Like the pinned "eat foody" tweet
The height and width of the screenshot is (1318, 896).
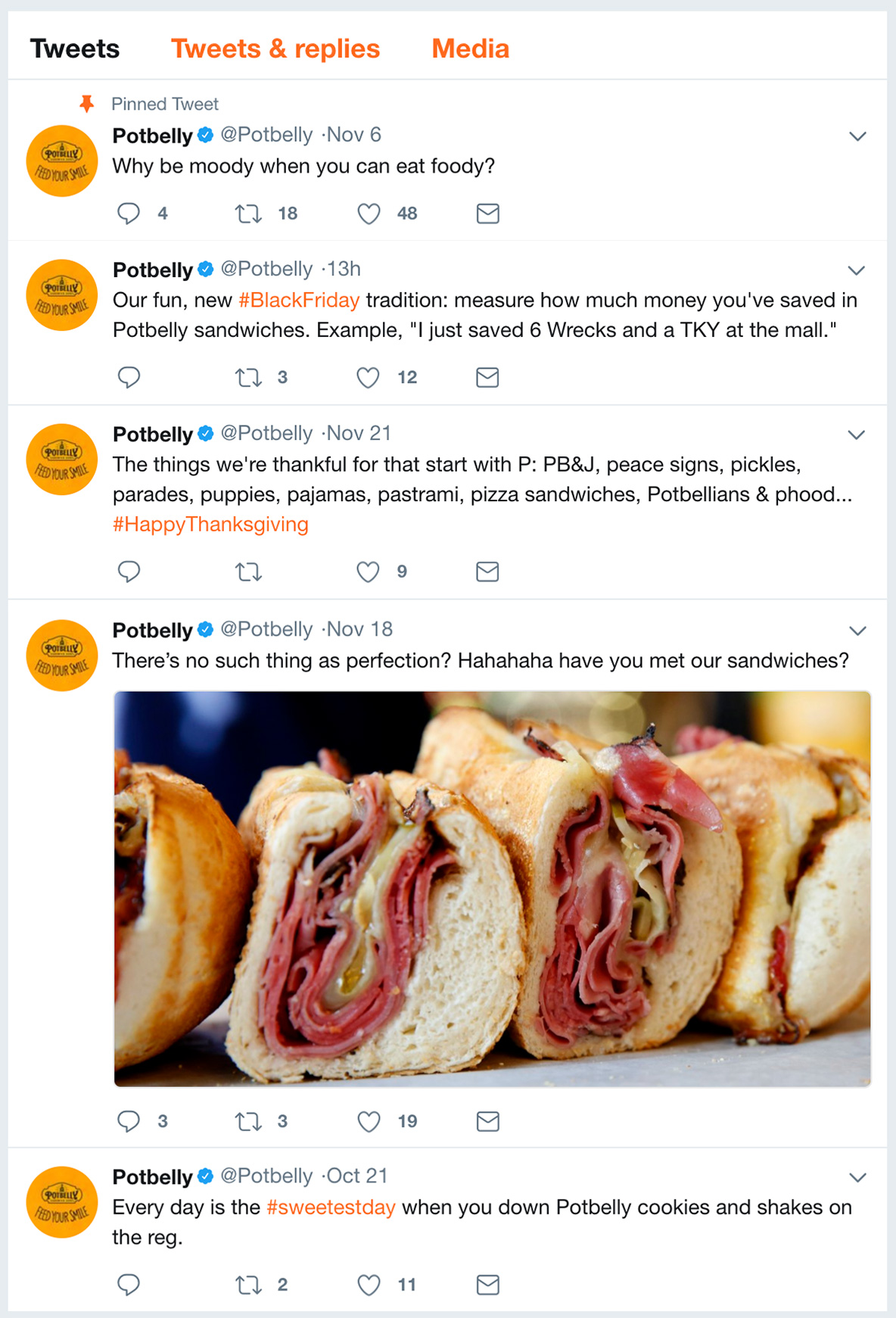369,213
